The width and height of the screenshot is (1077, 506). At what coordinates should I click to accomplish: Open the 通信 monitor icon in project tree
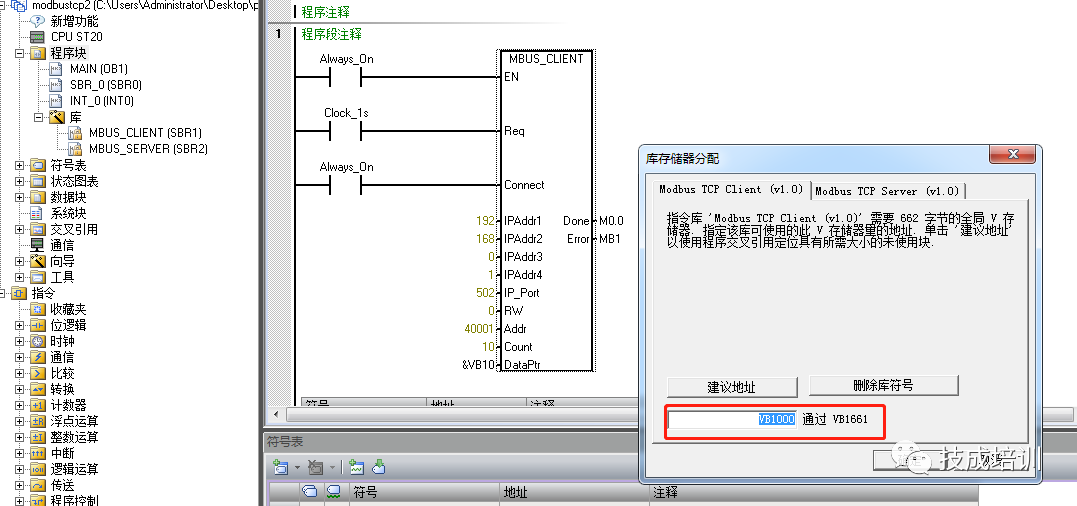point(37,245)
